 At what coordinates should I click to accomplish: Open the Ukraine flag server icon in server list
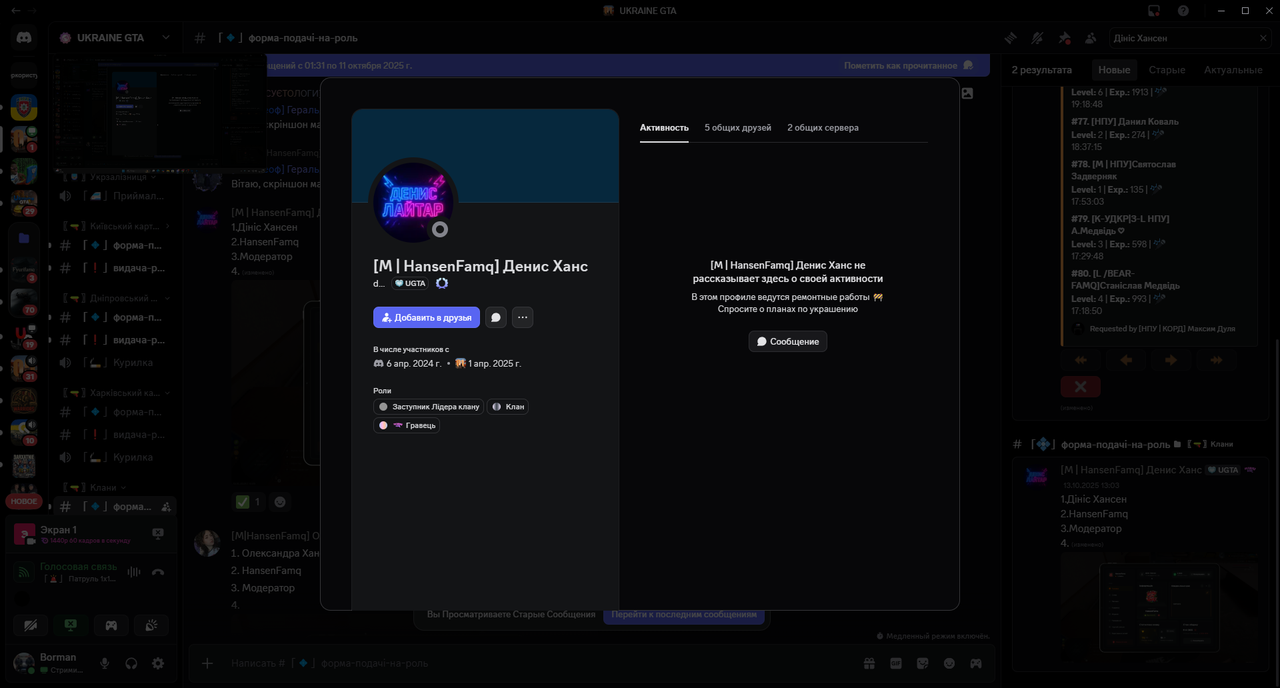[24, 107]
